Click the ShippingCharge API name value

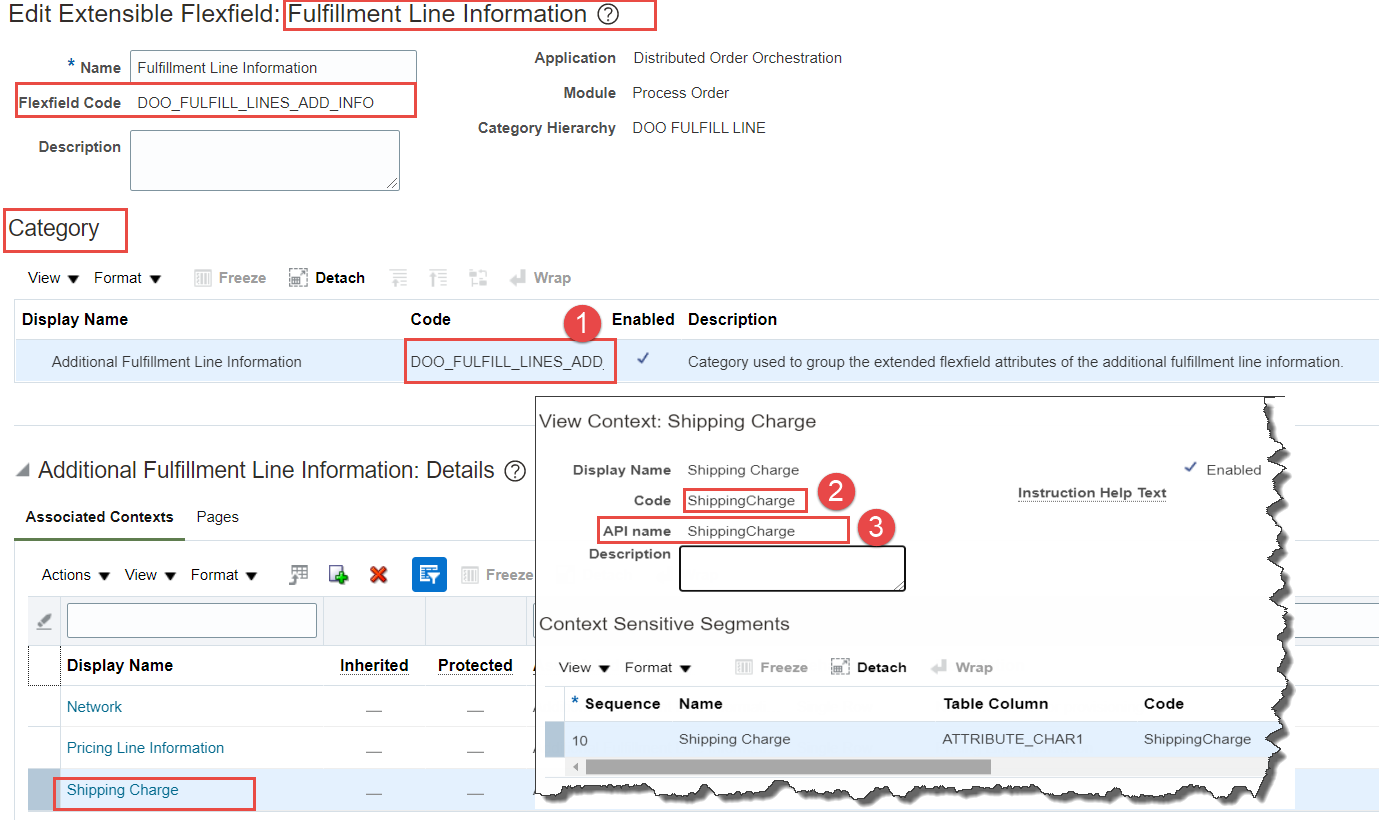[x=741, y=531]
